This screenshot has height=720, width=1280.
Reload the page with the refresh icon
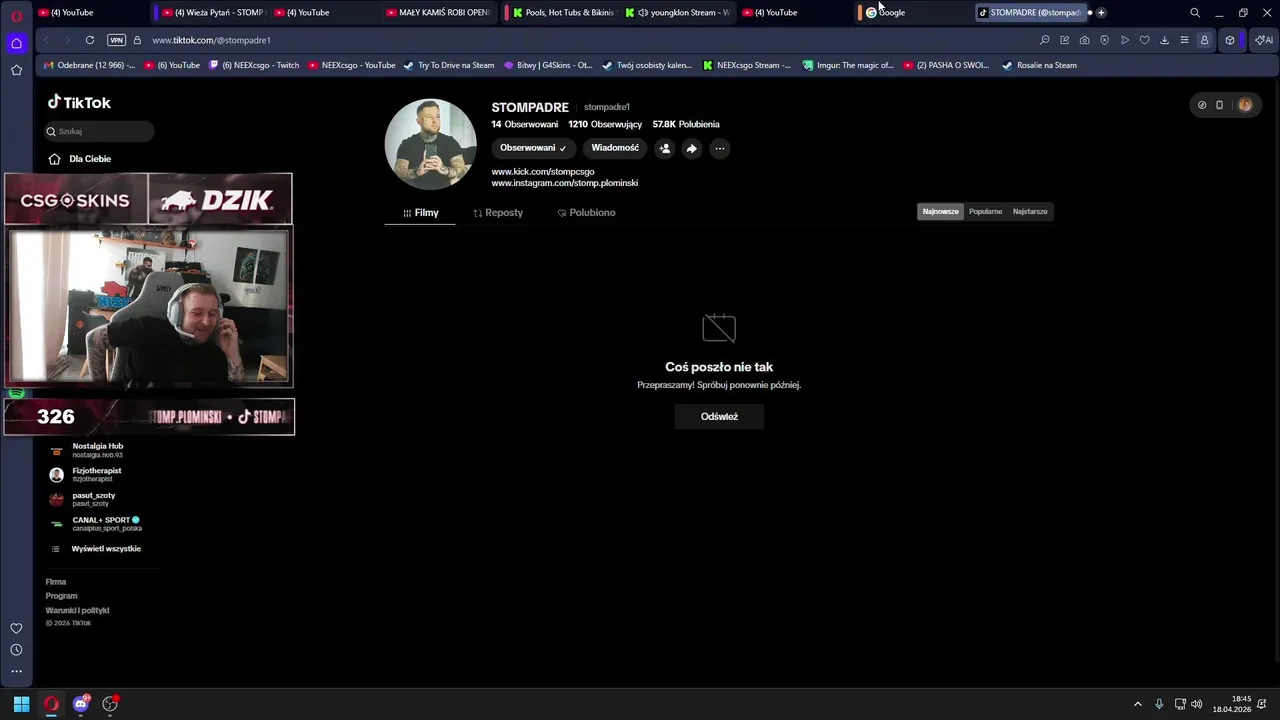click(90, 40)
